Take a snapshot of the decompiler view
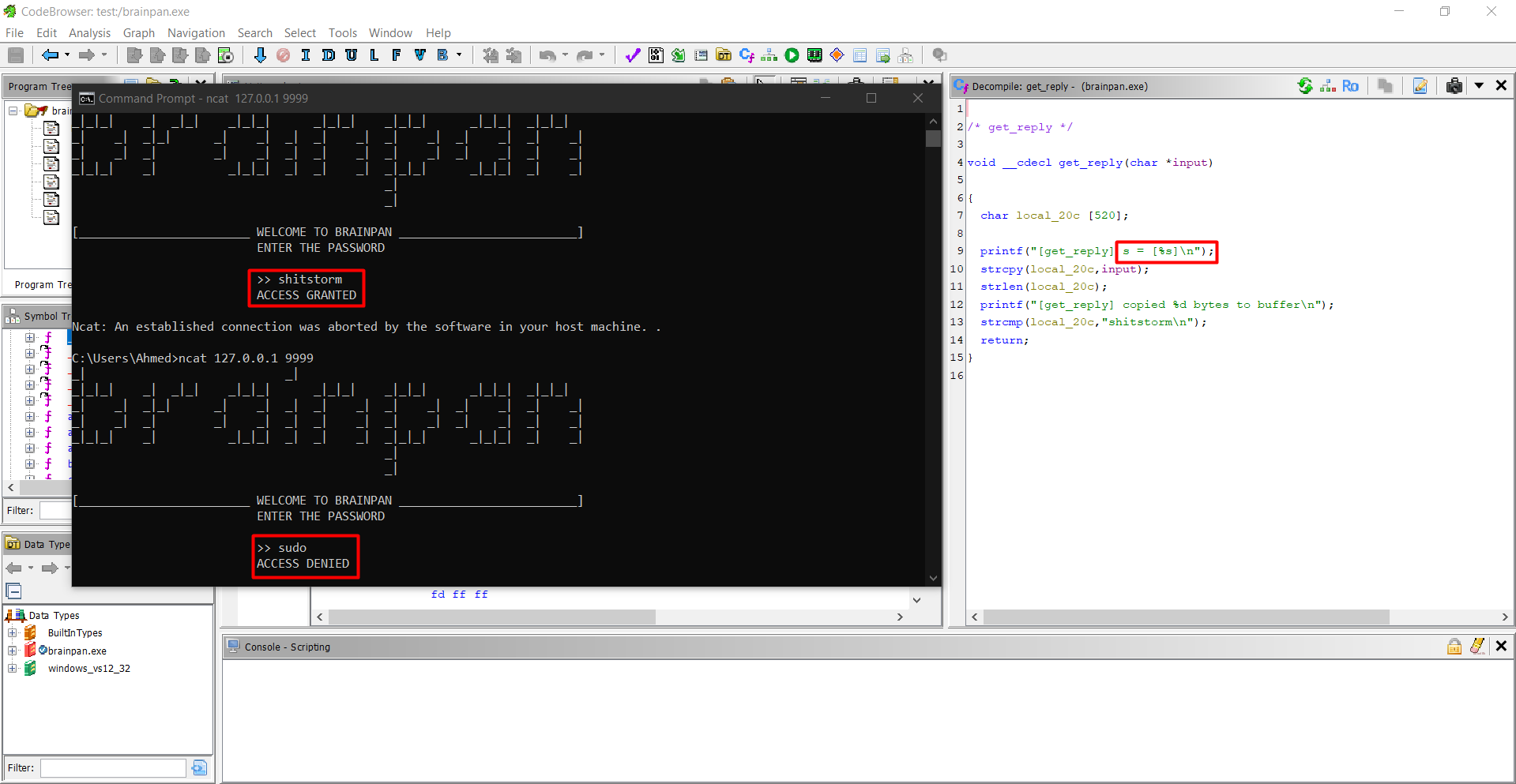 [x=1454, y=86]
